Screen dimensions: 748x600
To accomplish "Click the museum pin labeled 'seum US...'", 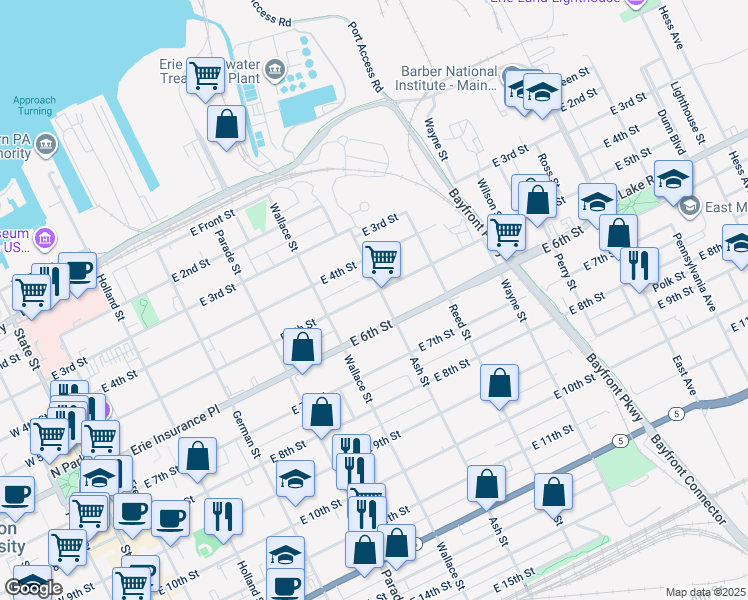I will [x=46, y=238].
